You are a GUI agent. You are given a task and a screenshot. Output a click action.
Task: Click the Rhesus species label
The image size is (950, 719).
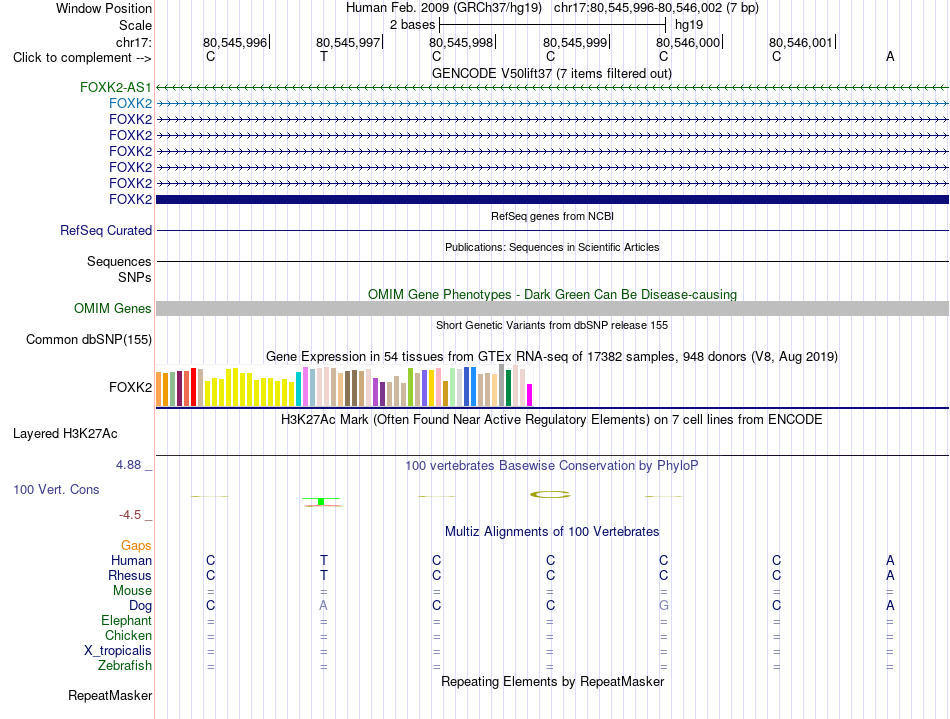[x=130, y=575]
